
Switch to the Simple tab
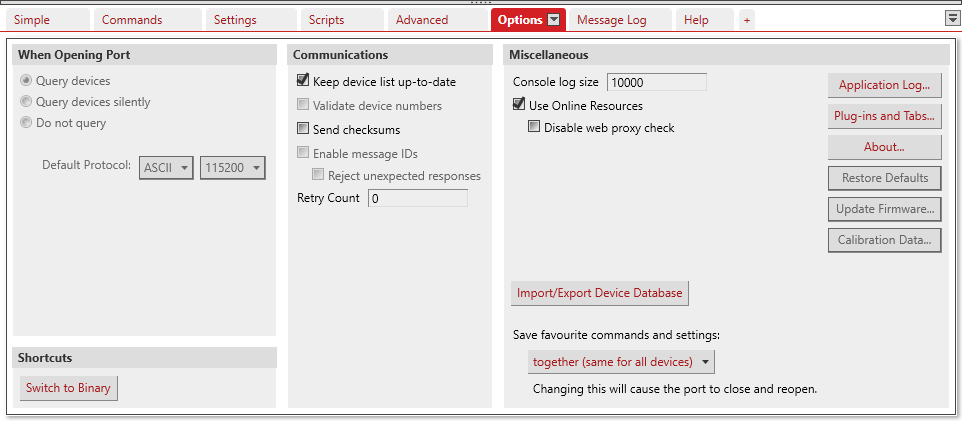coord(48,20)
